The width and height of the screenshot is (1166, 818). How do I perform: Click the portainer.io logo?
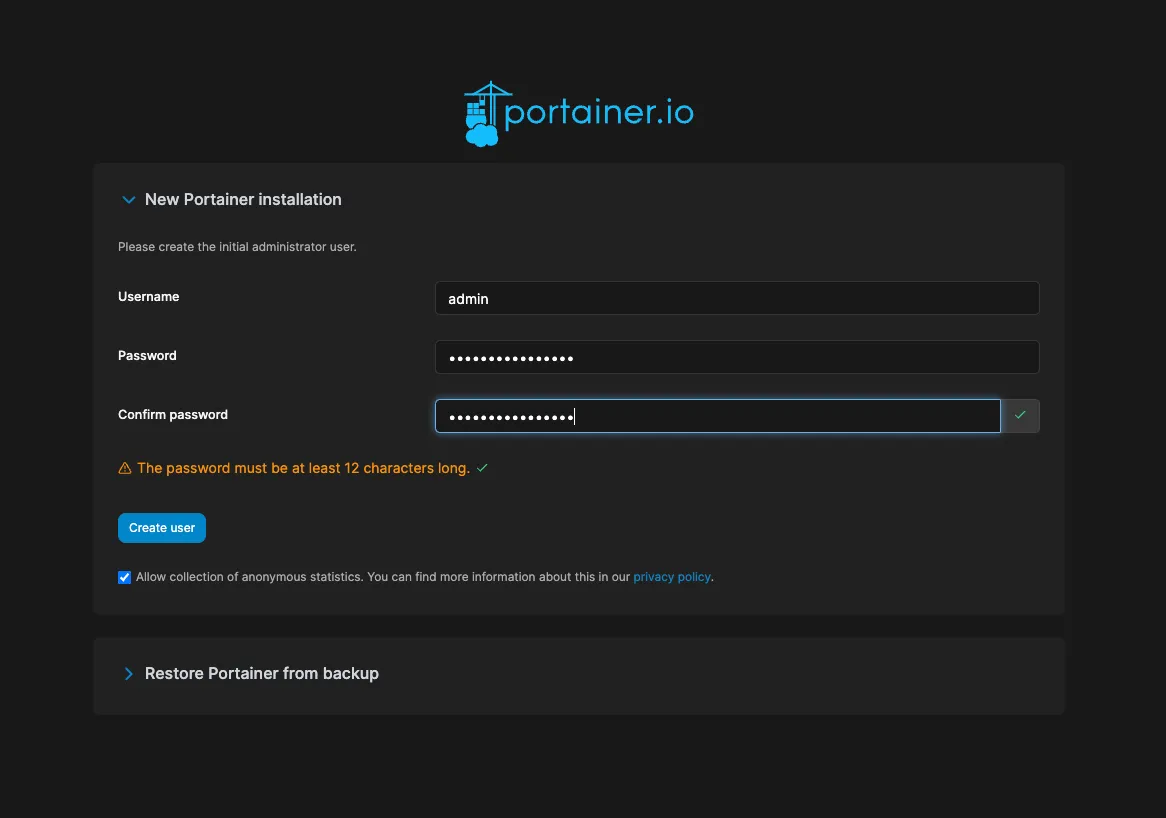[579, 114]
